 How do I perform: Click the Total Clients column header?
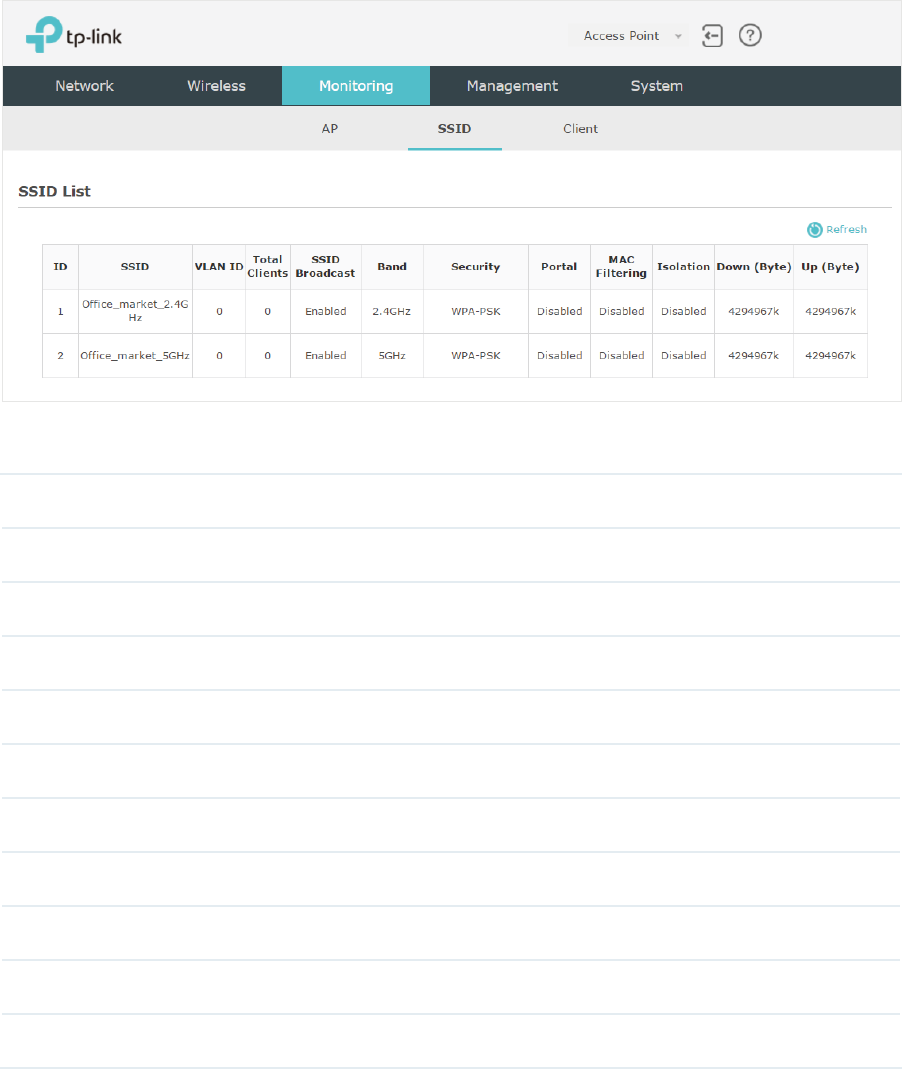tap(268, 267)
